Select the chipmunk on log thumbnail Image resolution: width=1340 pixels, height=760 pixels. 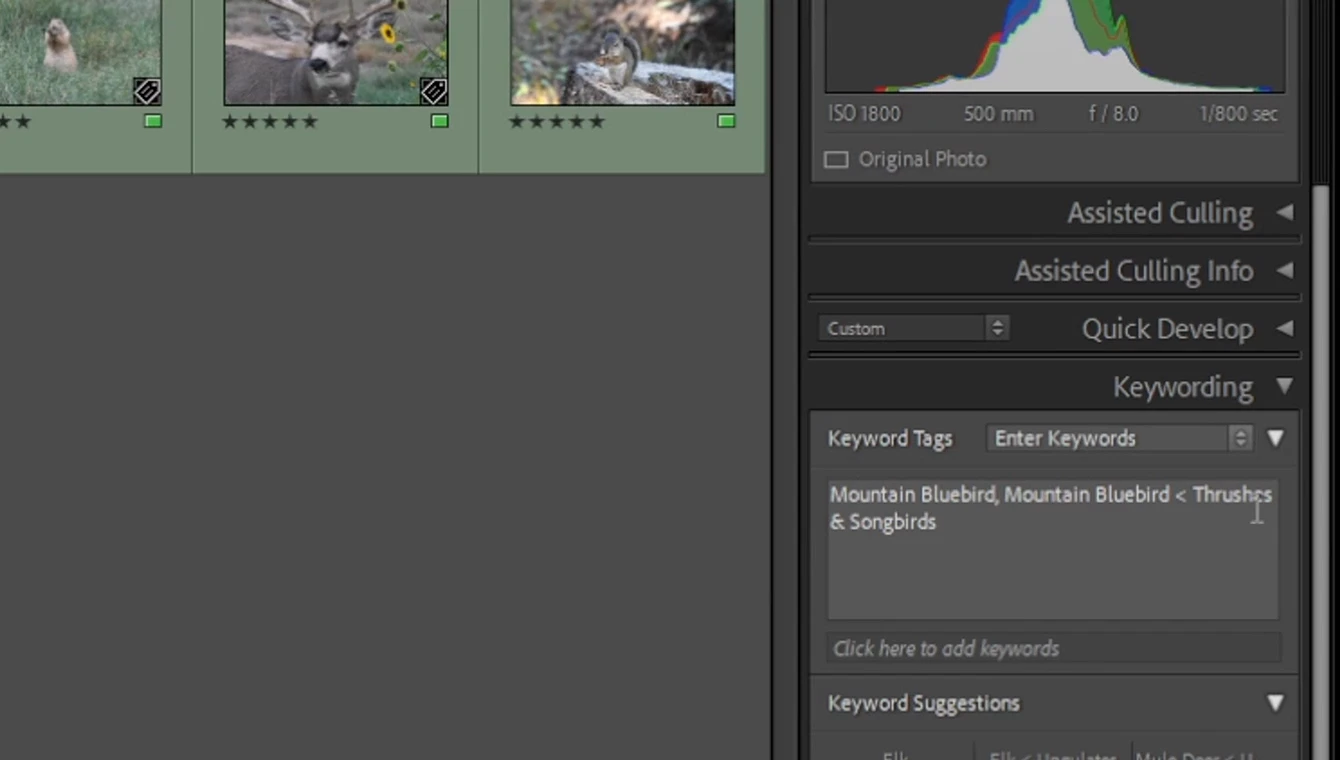[623, 52]
